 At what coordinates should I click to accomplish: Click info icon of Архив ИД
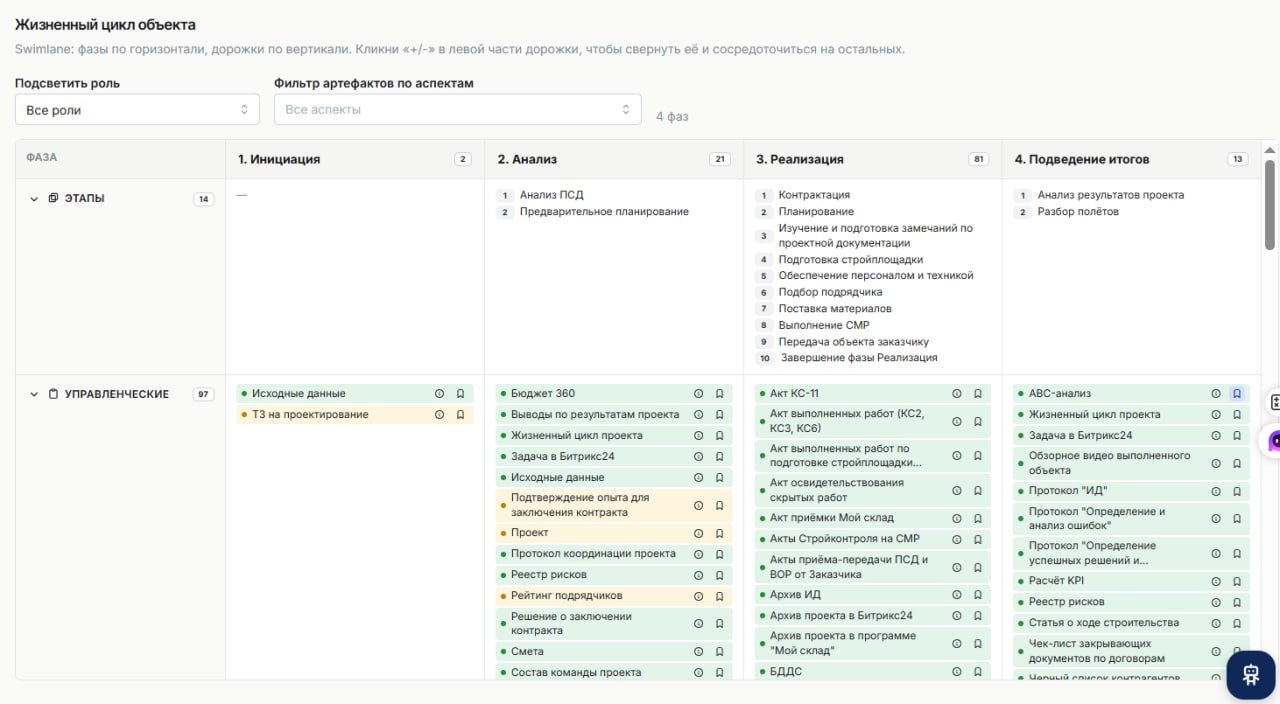tap(957, 595)
